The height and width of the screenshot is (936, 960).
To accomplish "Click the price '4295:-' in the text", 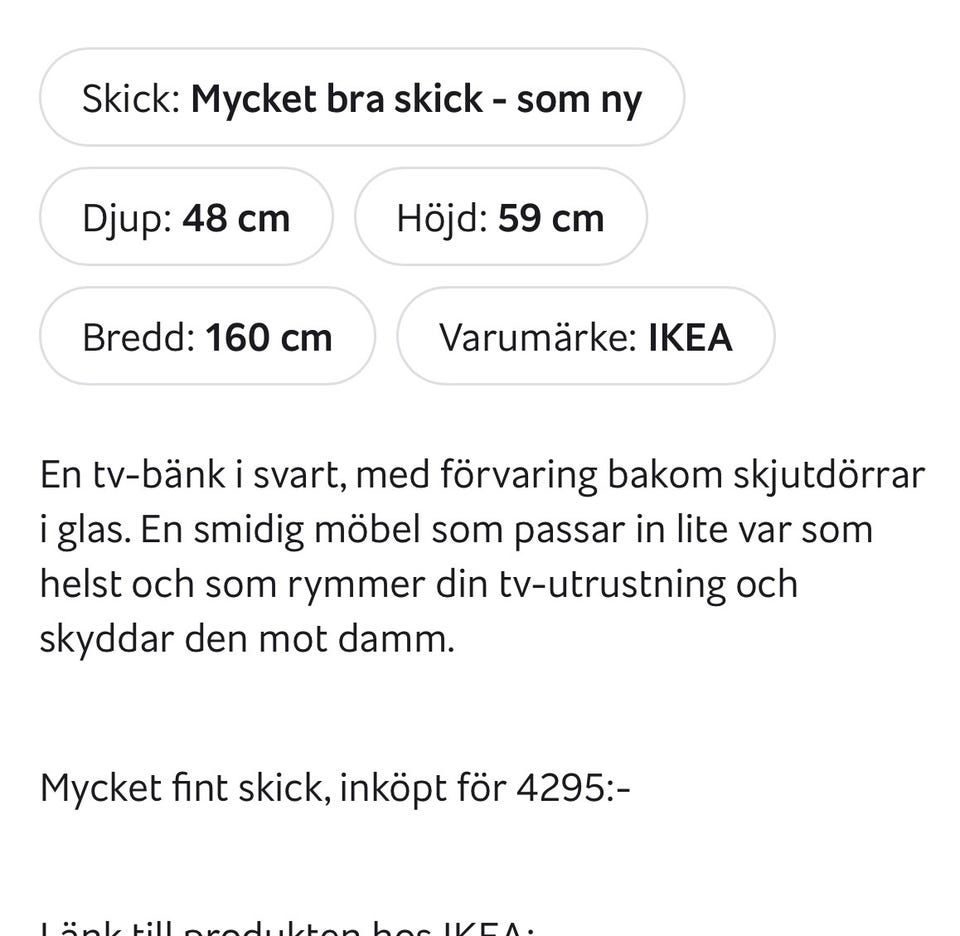I will [x=574, y=787].
